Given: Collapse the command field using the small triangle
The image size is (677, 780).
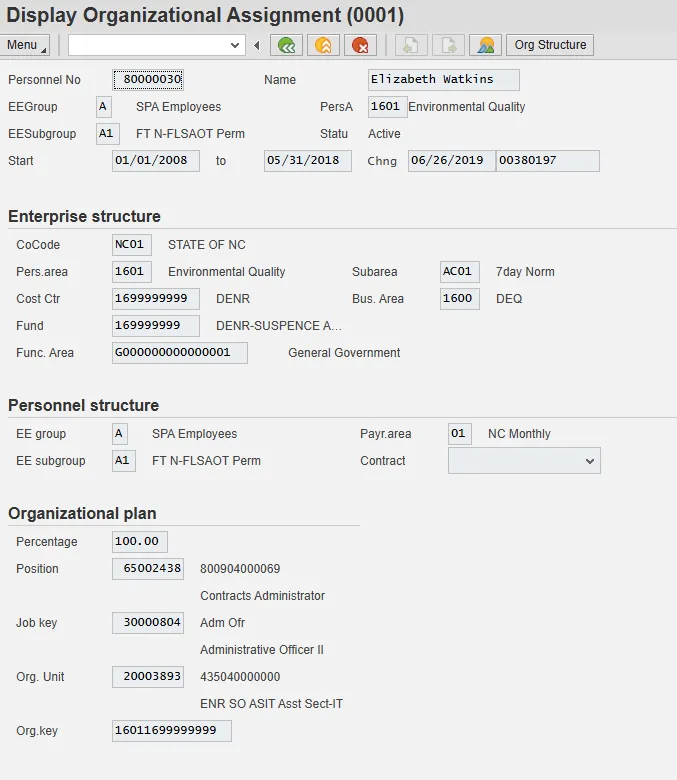Looking at the screenshot, I should (257, 45).
